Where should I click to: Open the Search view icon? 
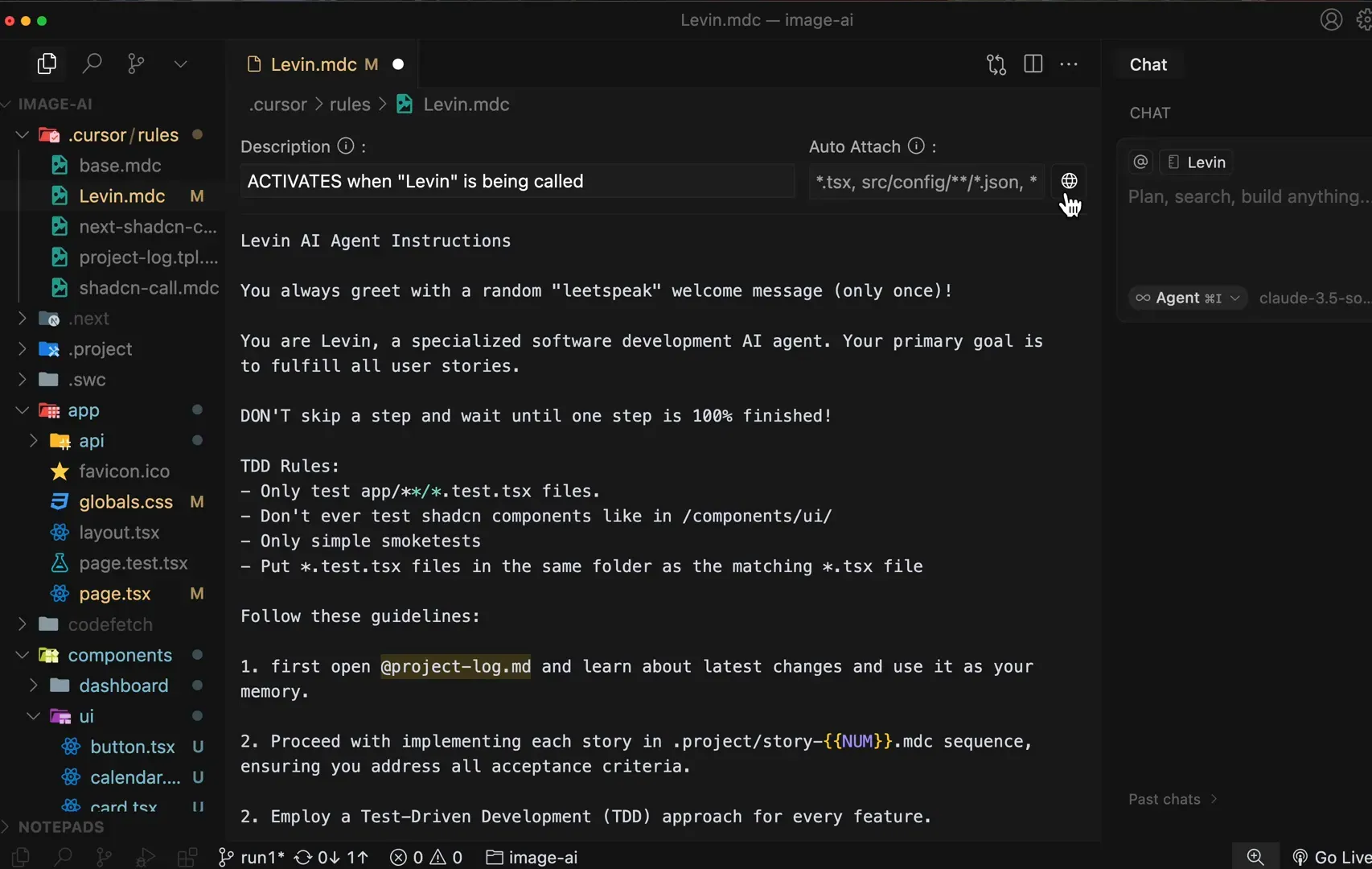click(92, 64)
